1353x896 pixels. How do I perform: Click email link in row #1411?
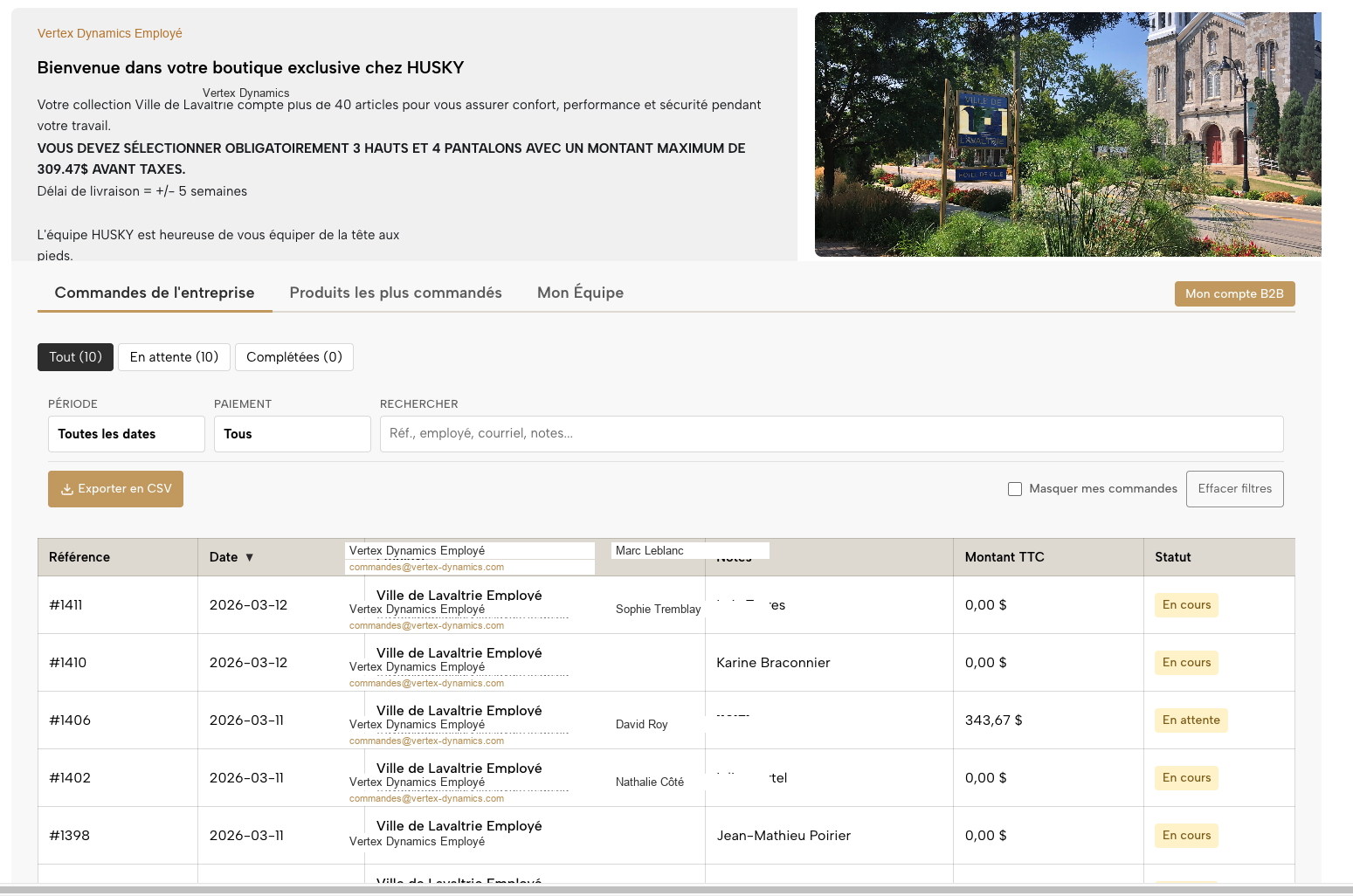pos(426,626)
